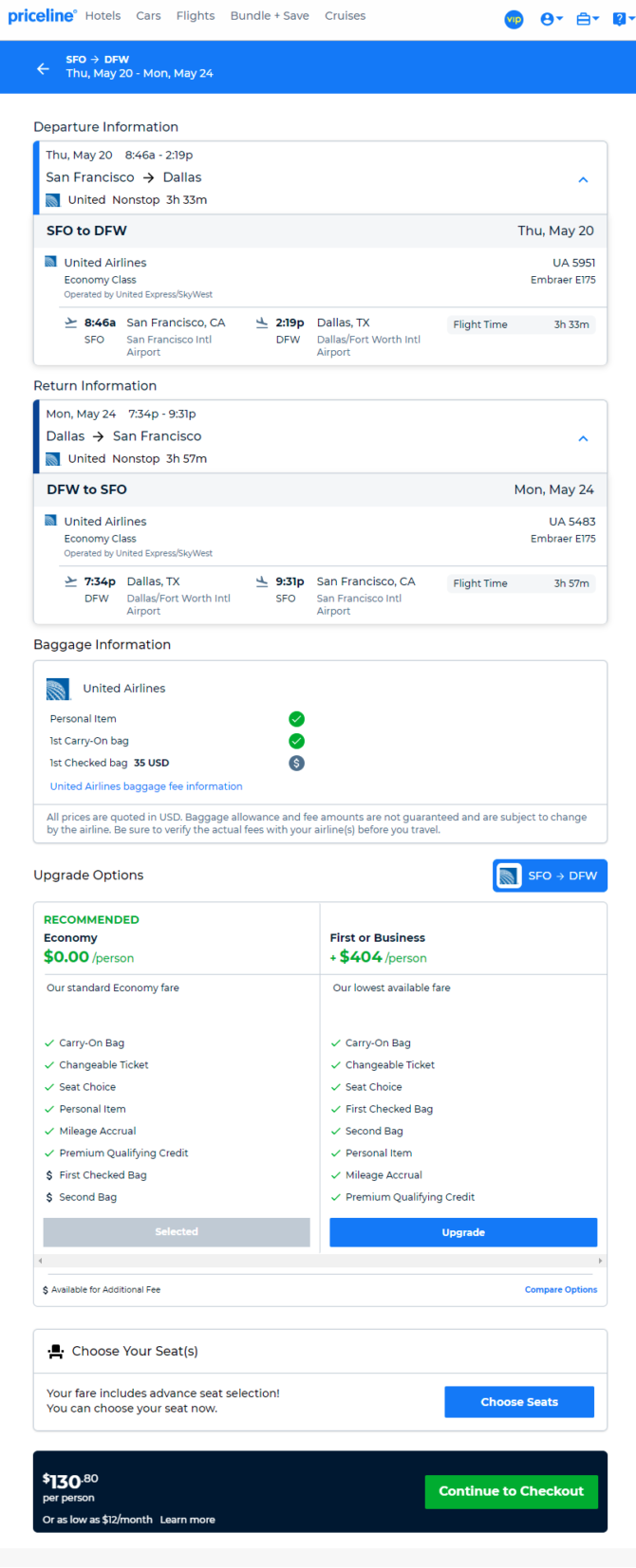Click the $0.00 /person Economy price
Viewport: 636px width, 1568px height.
pyautogui.click(x=88, y=957)
